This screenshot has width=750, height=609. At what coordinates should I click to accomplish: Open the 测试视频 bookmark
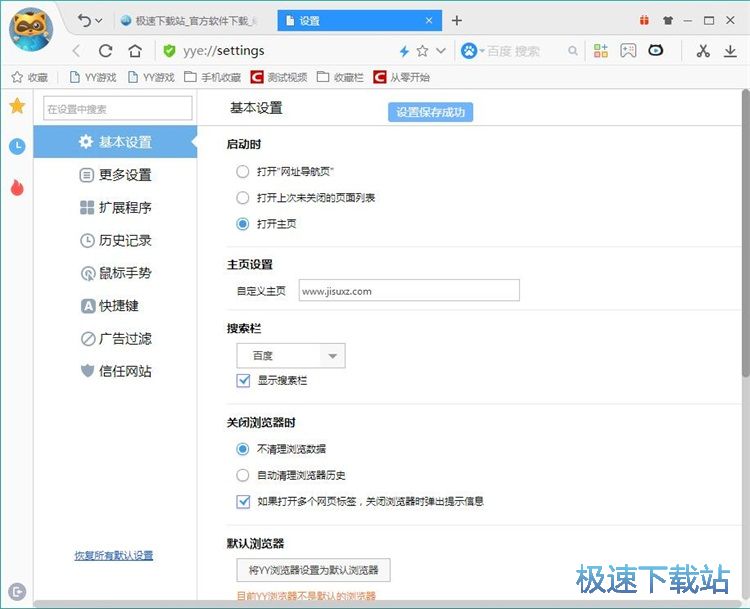point(279,77)
